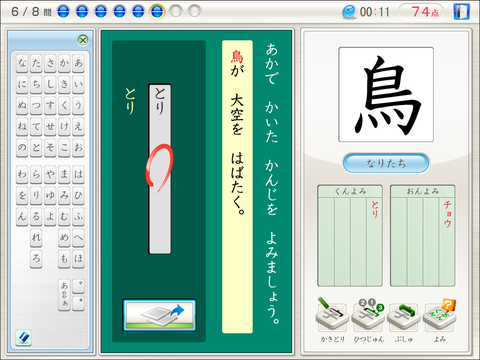Tap the こ key
The image size is (480, 360).
point(64,147)
